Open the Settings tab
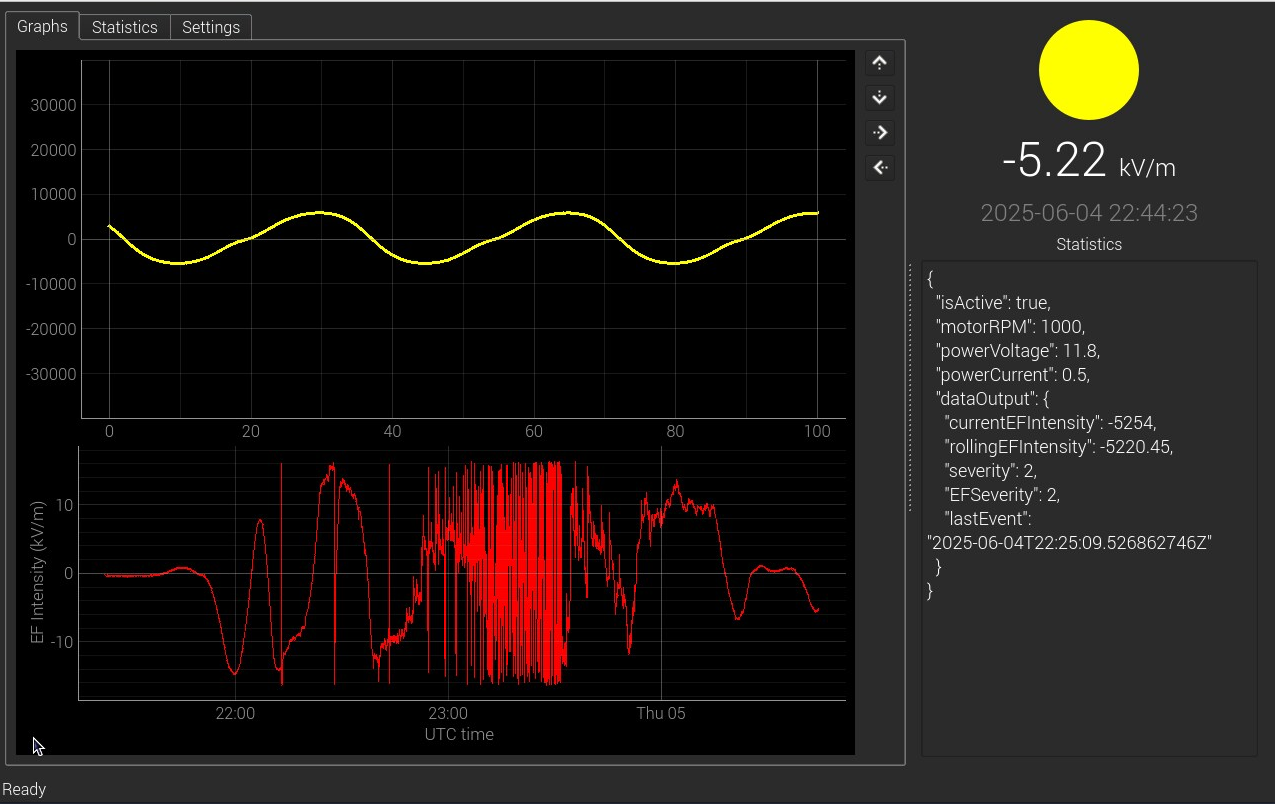The image size is (1275, 804). (210, 27)
